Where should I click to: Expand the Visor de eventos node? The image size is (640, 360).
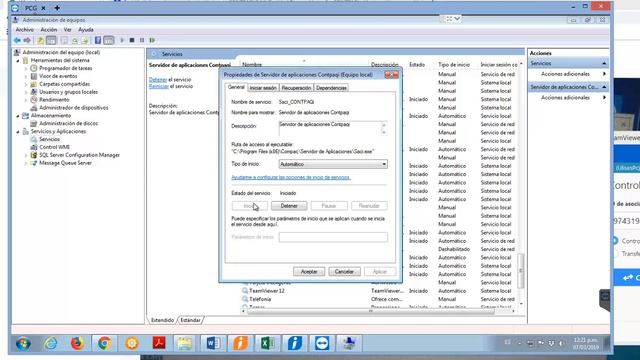[26, 76]
